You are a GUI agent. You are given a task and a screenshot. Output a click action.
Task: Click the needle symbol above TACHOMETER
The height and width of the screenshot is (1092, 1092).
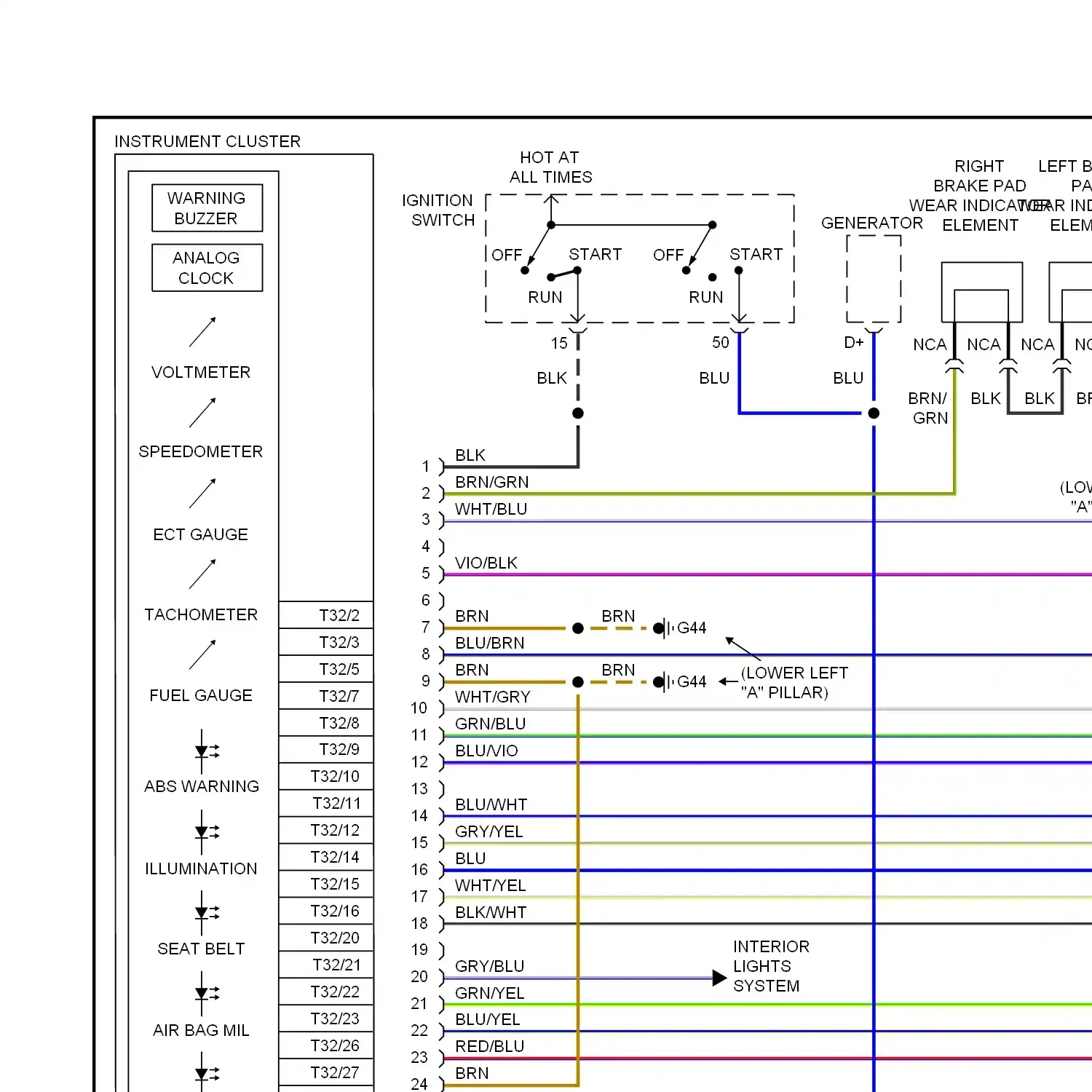click(202, 574)
